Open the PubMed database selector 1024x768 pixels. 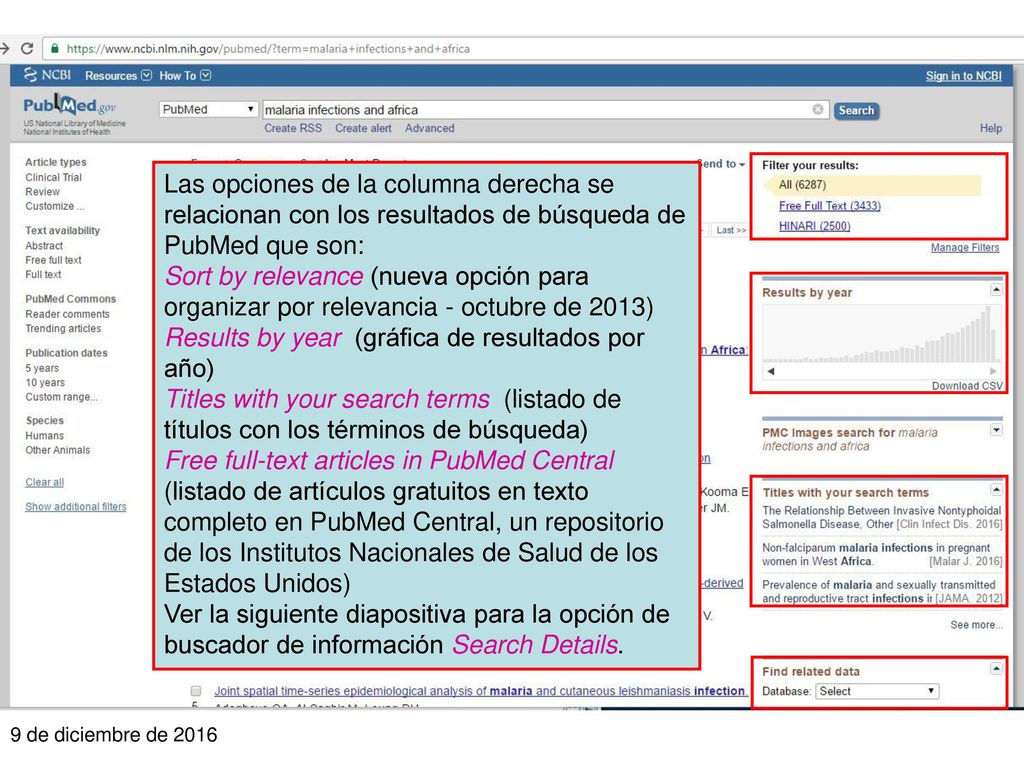(x=208, y=110)
